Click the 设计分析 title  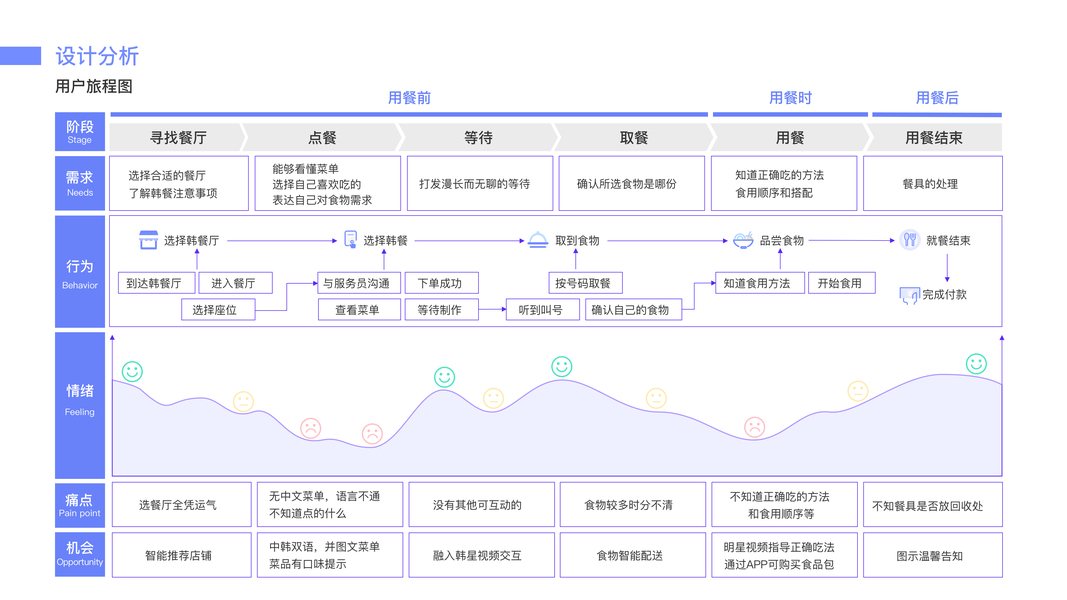(97, 56)
